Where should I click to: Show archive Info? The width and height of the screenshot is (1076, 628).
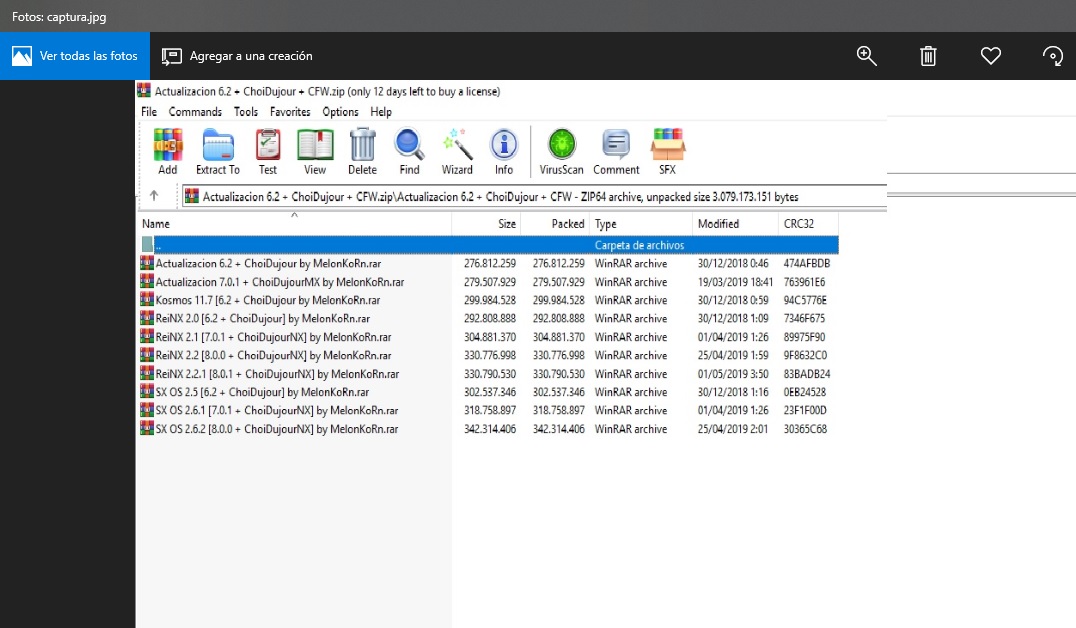[x=504, y=152]
